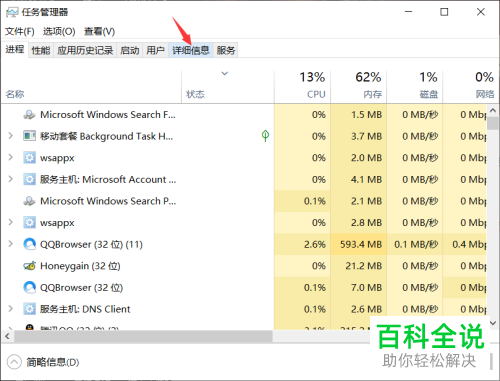The height and width of the screenshot is (381, 500).
Task: Click the vertical scrollbar thumb
Action: point(493,123)
